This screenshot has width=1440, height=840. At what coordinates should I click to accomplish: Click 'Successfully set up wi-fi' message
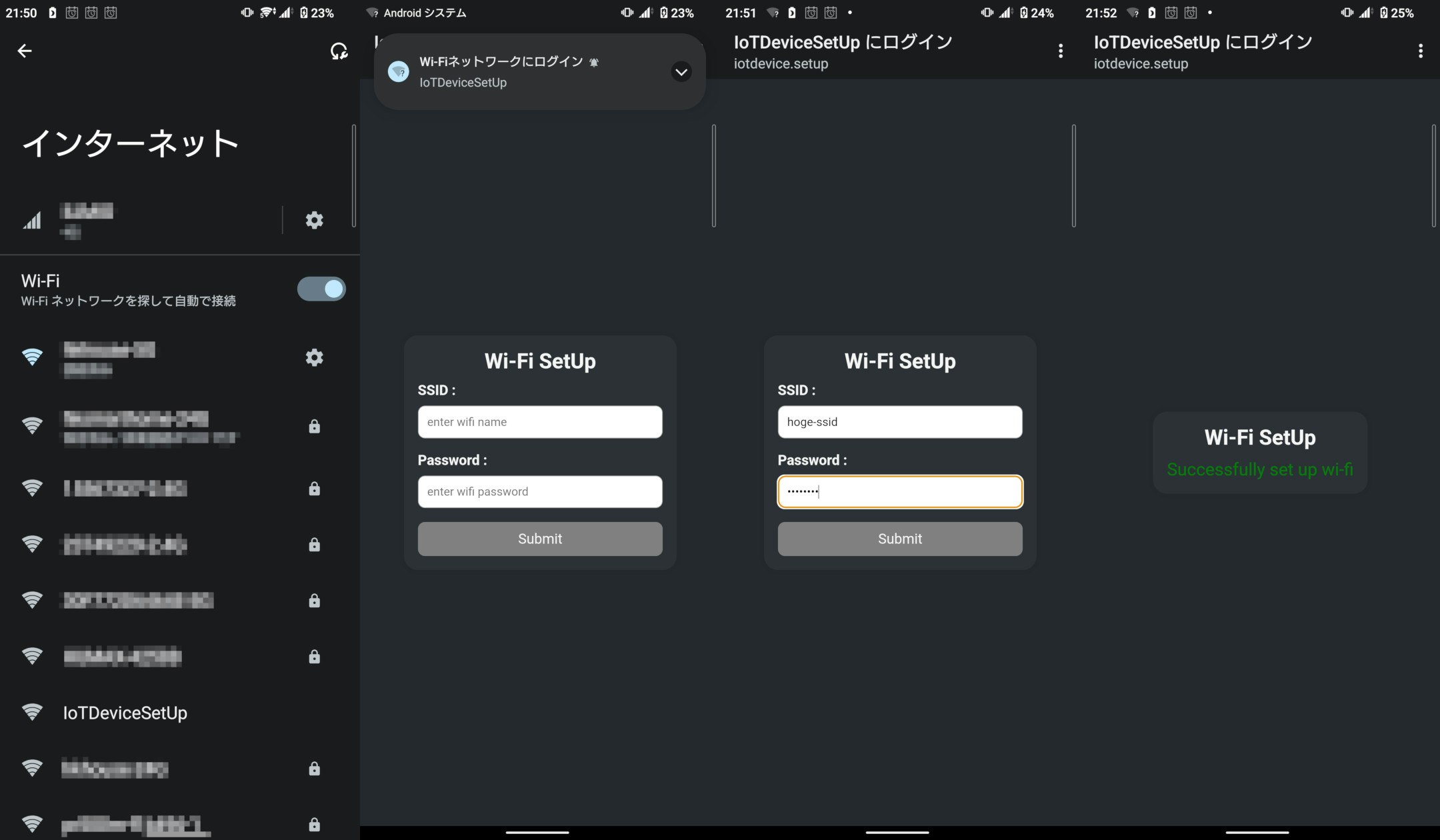[1259, 469]
